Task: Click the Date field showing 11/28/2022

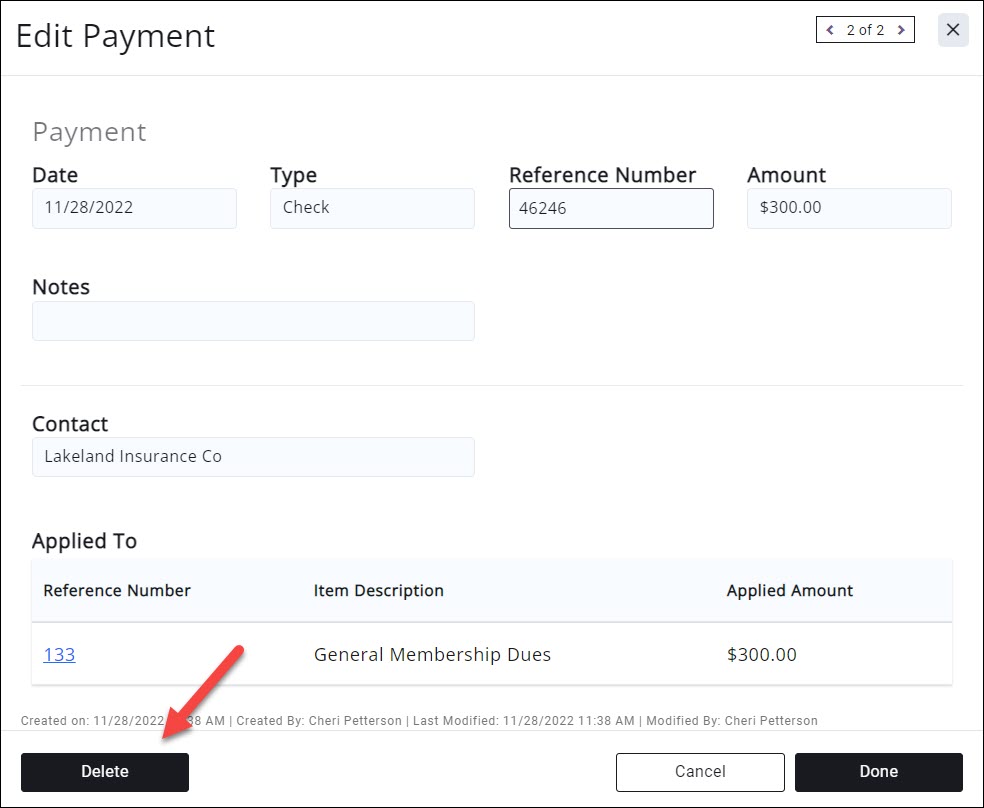Action: [x=134, y=208]
